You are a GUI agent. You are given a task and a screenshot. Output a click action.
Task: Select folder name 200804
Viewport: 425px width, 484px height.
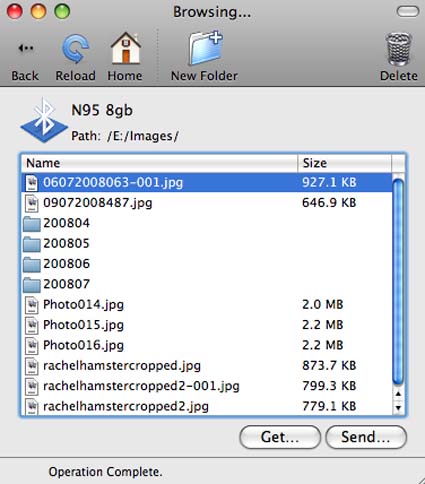67,223
